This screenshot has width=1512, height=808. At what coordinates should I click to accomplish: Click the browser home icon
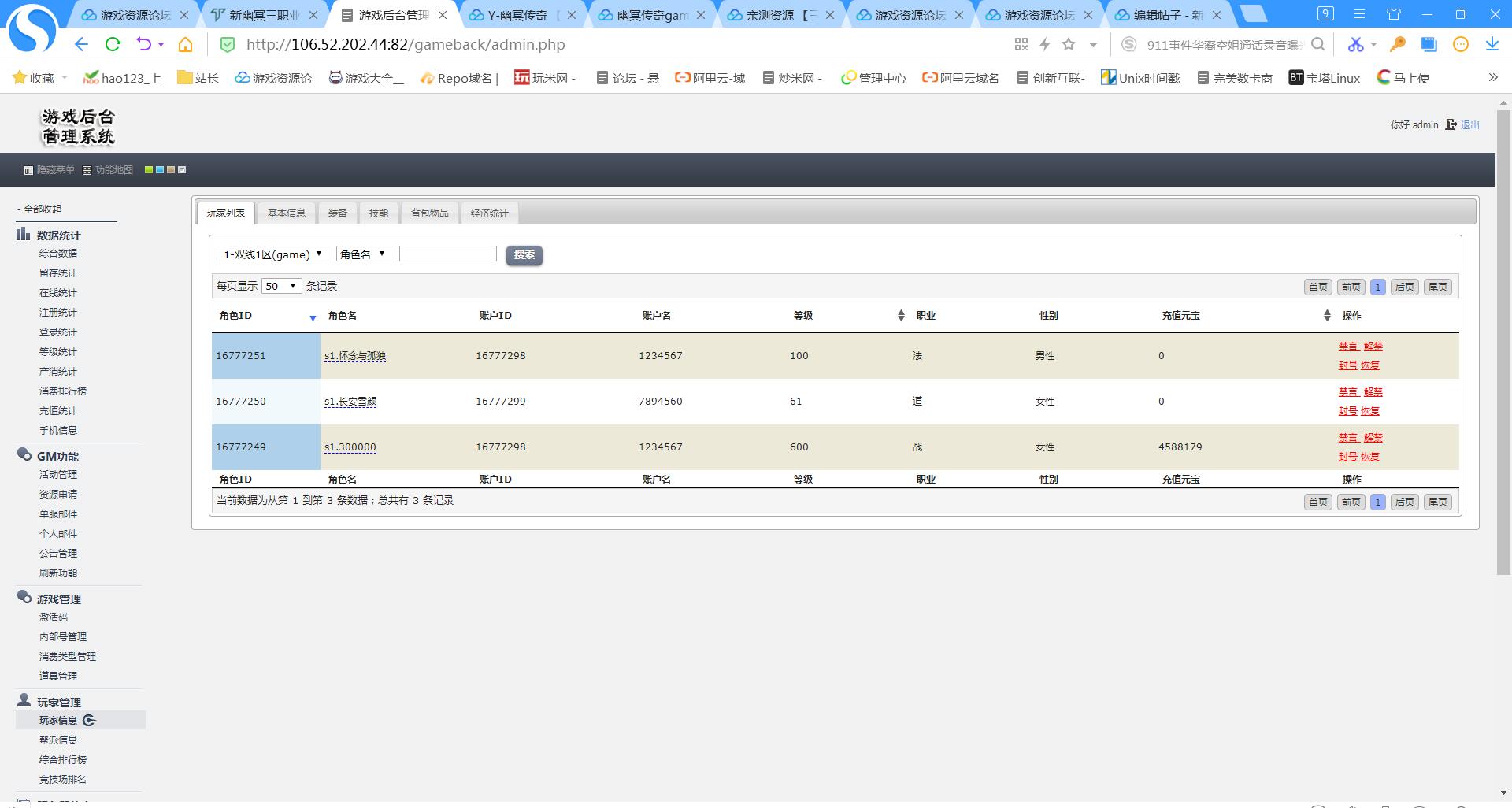click(x=185, y=45)
